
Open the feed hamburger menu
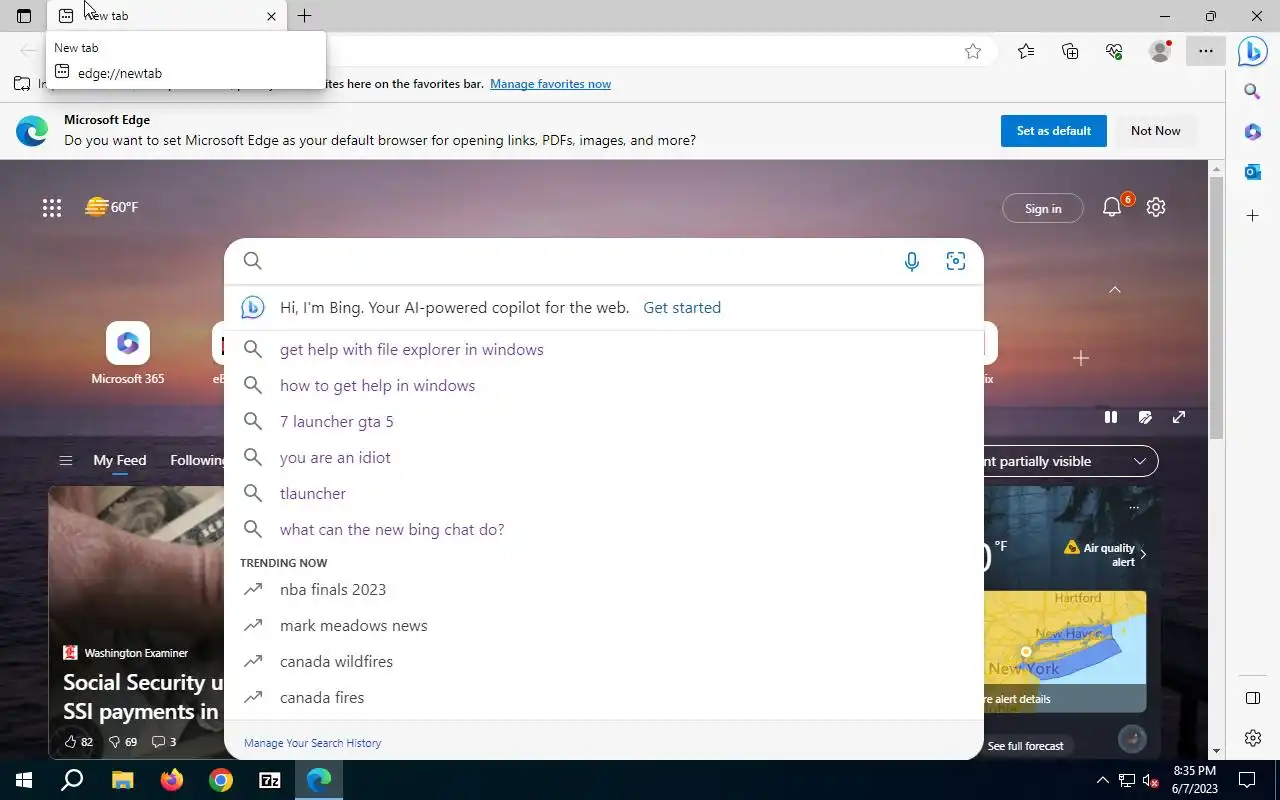[66, 461]
